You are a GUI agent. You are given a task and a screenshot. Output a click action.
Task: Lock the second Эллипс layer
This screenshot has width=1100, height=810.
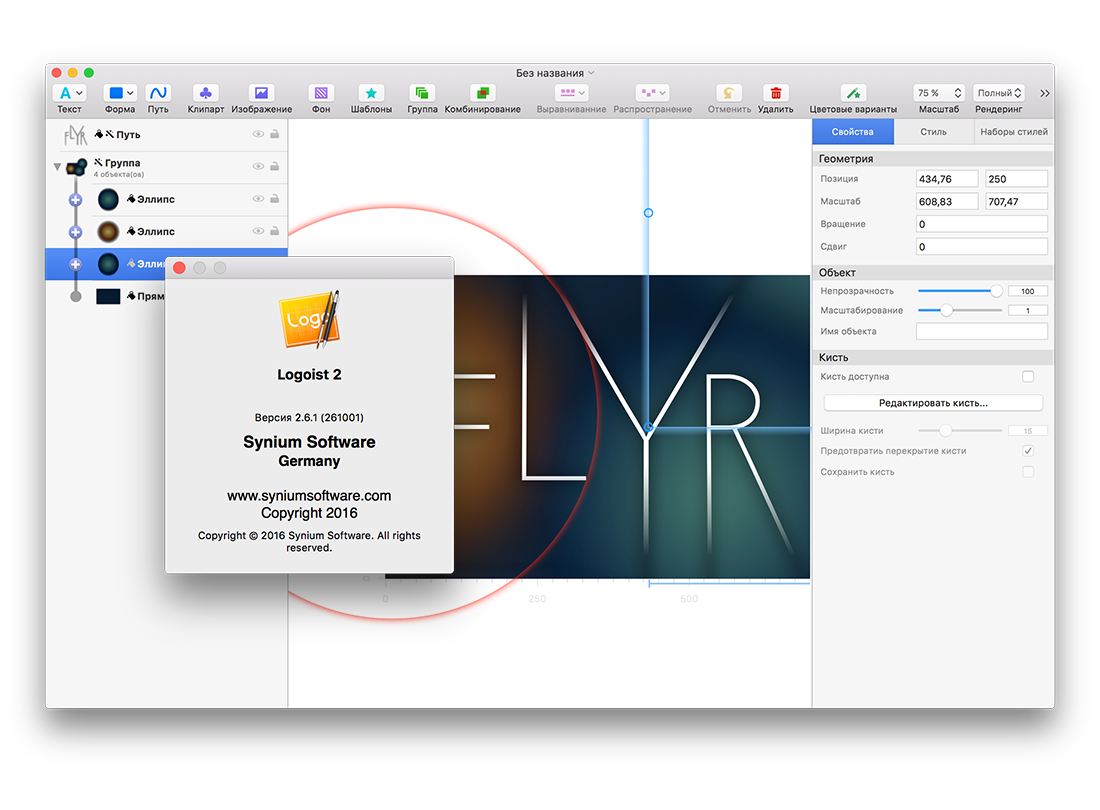(274, 231)
